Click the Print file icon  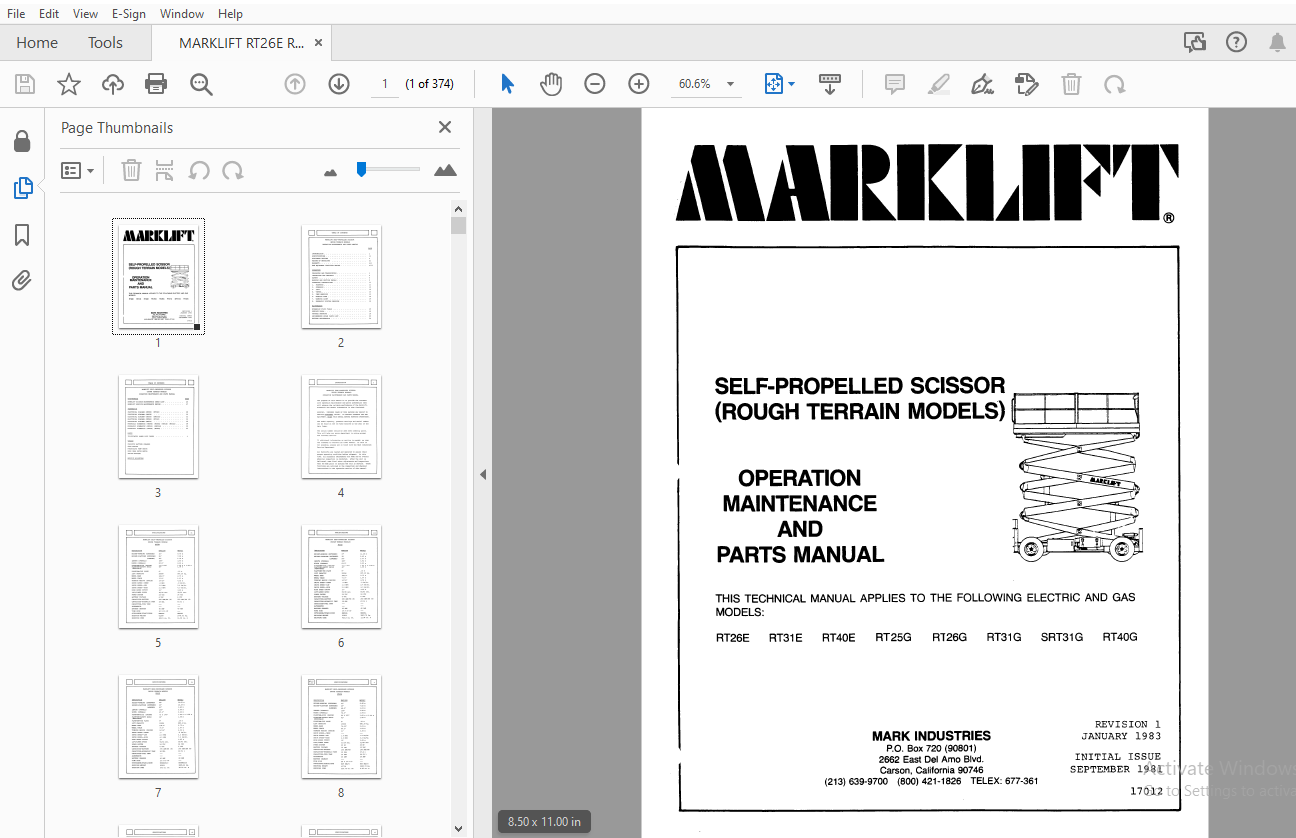(156, 84)
